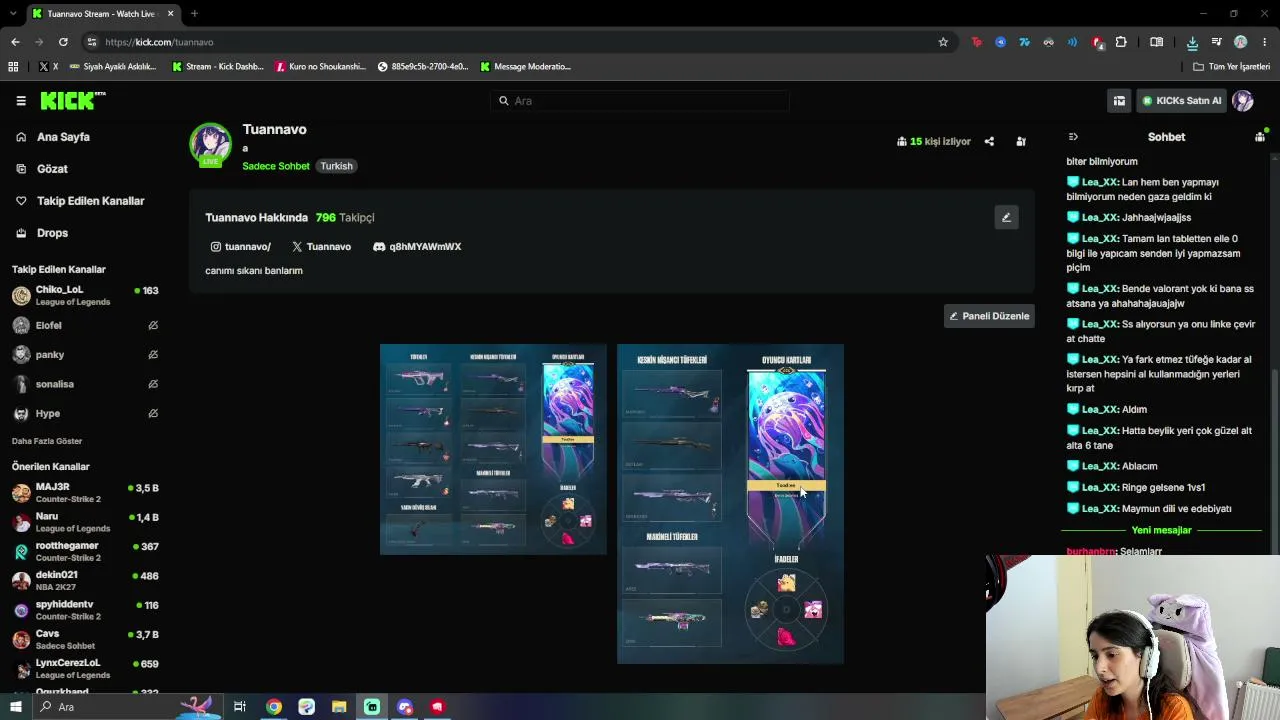The image size is (1280, 720).
Task: Go back in the browser
Action: click(x=15, y=42)
